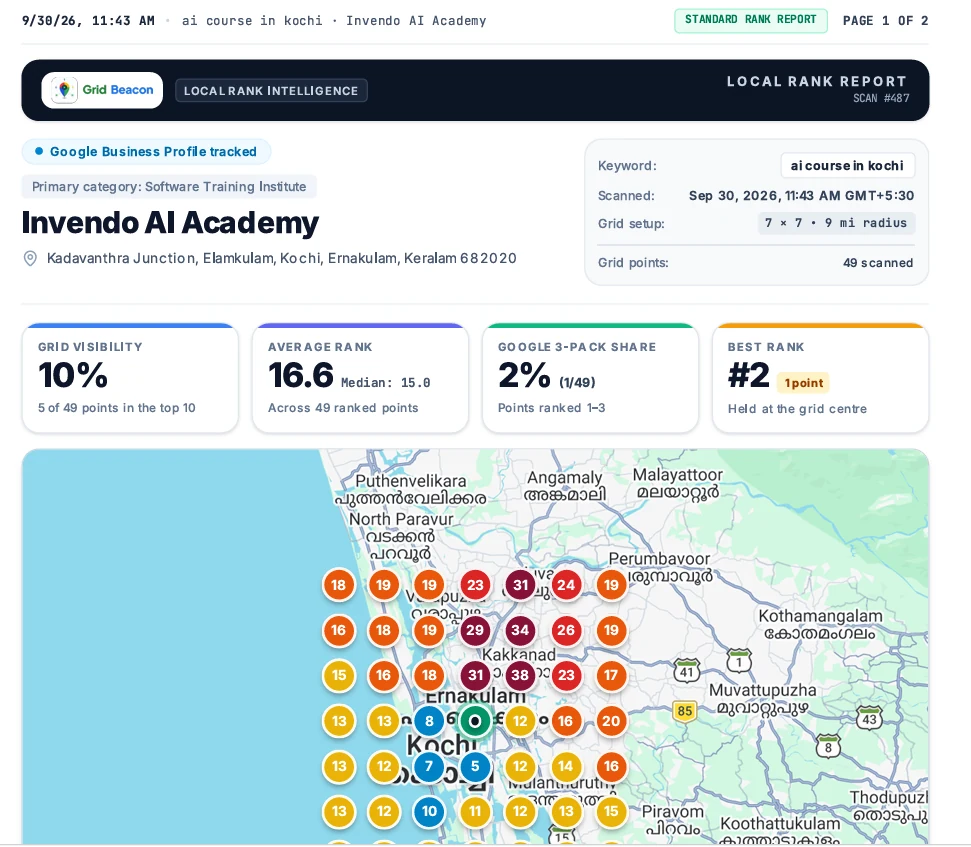Select the orange marker ranked 17
Viewport: 971px width, 847px height.
(x=611, y=675)
